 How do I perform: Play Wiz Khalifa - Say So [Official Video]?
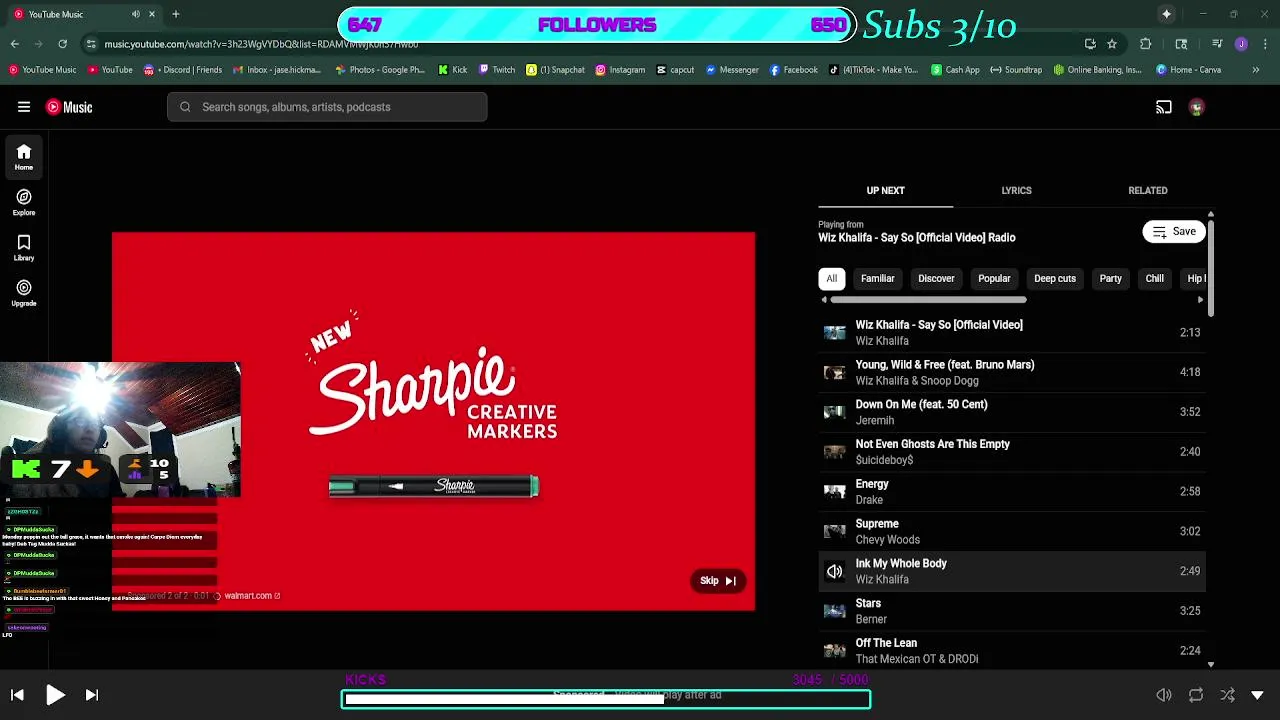click(x=1012, y=332)
